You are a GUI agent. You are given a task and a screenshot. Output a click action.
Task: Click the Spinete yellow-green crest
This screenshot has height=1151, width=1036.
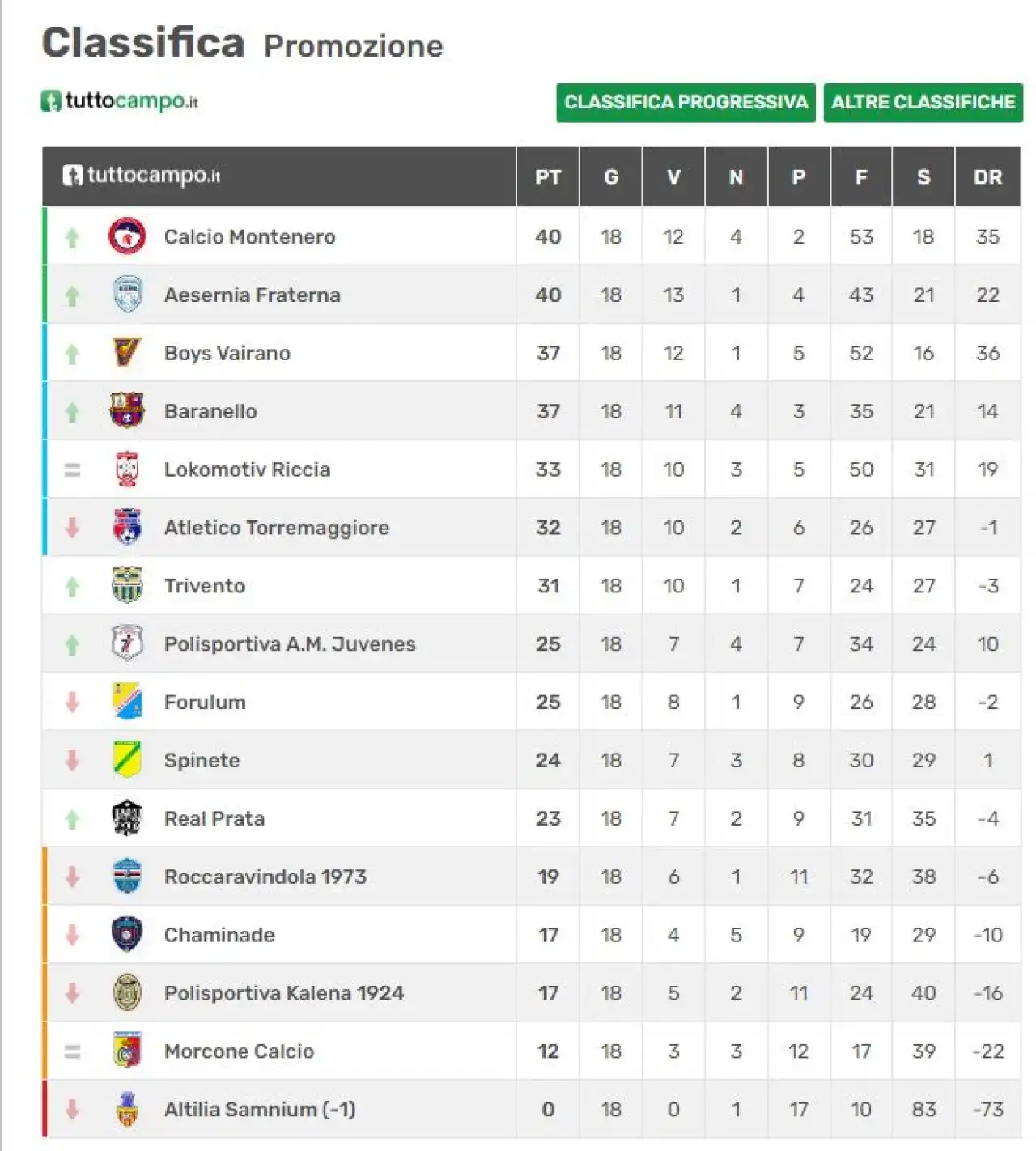click(127, 760)
